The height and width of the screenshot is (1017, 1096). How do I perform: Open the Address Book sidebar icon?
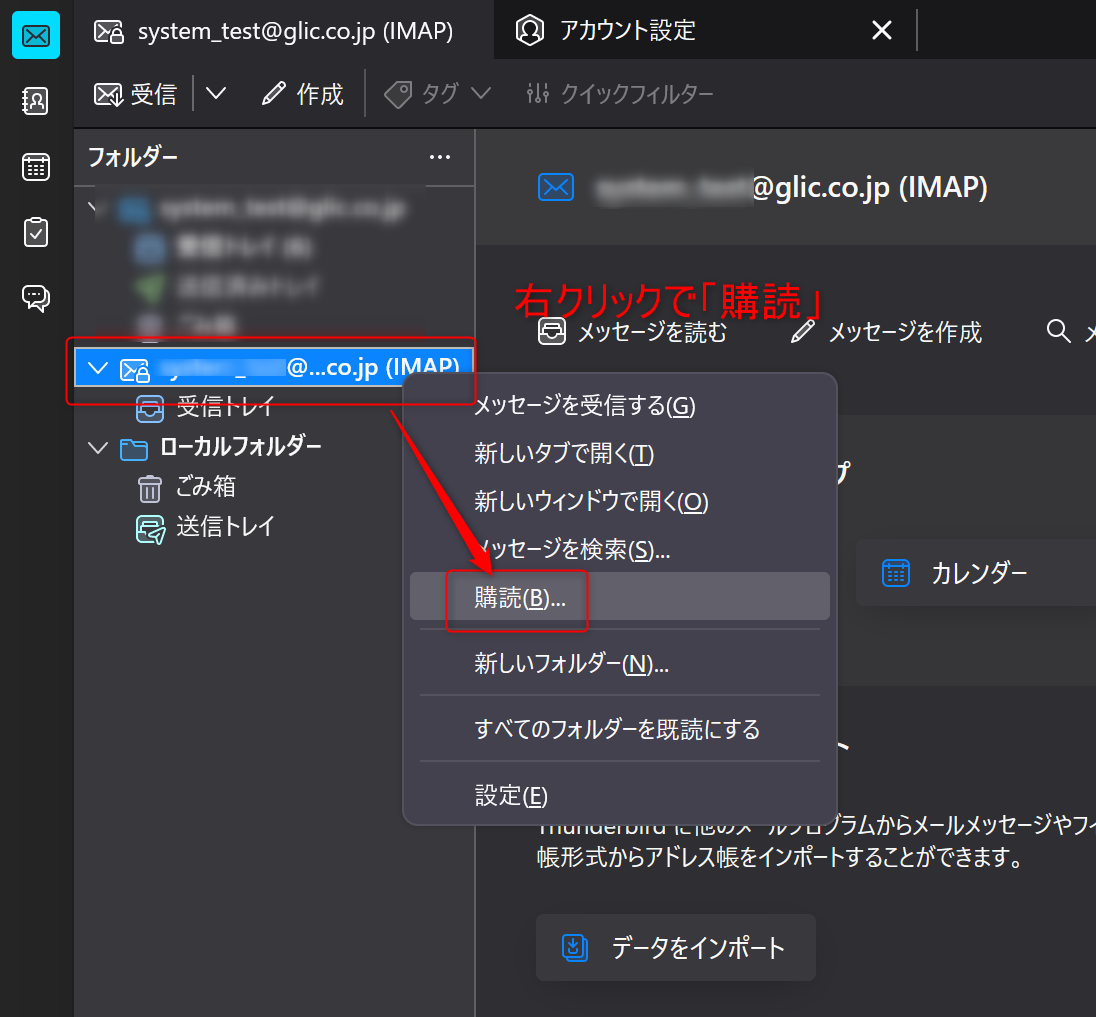click(35, 101)
